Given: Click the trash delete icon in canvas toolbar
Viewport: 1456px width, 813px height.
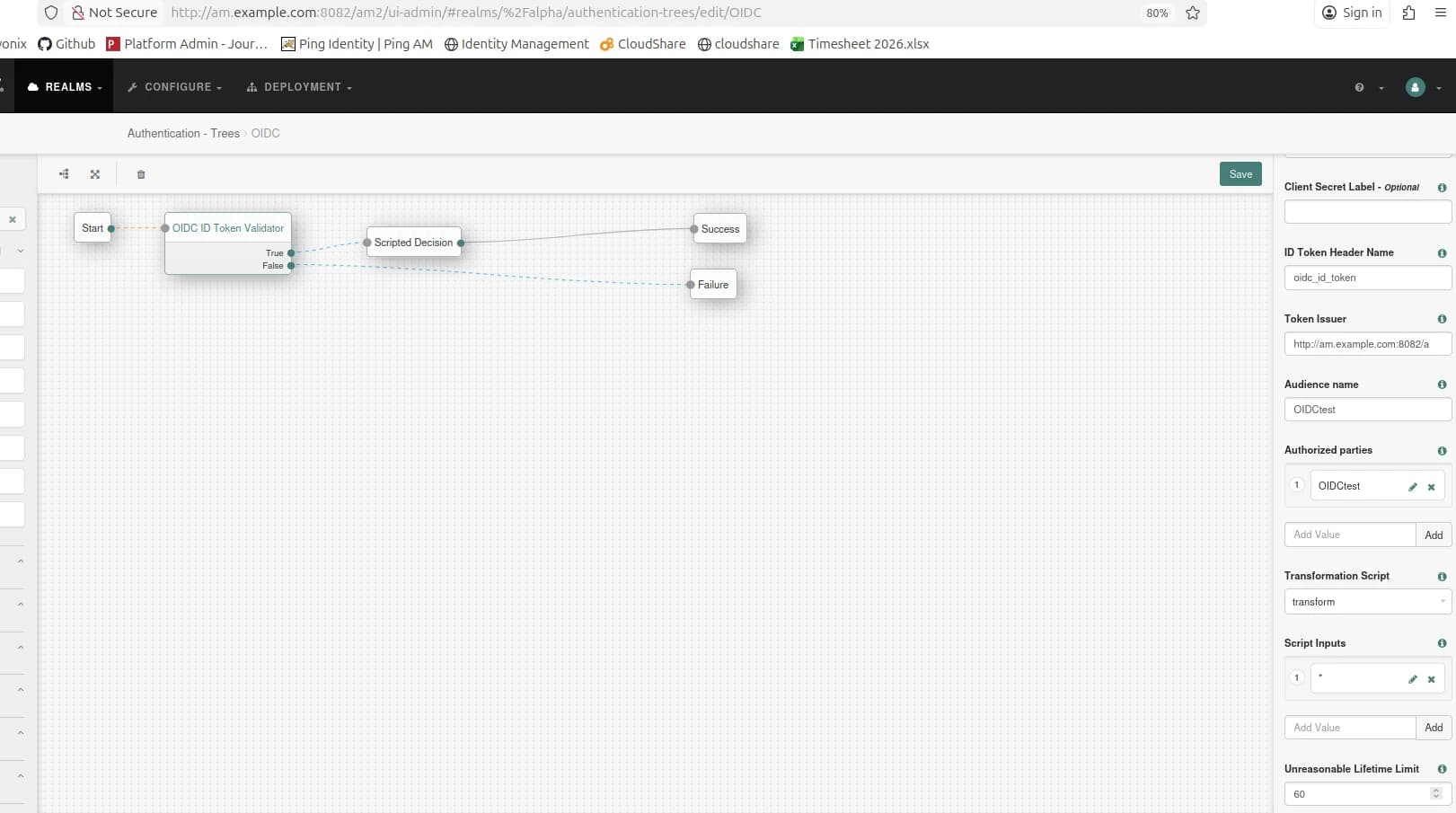Looking at the screenshot, I should tap(141, 174).
